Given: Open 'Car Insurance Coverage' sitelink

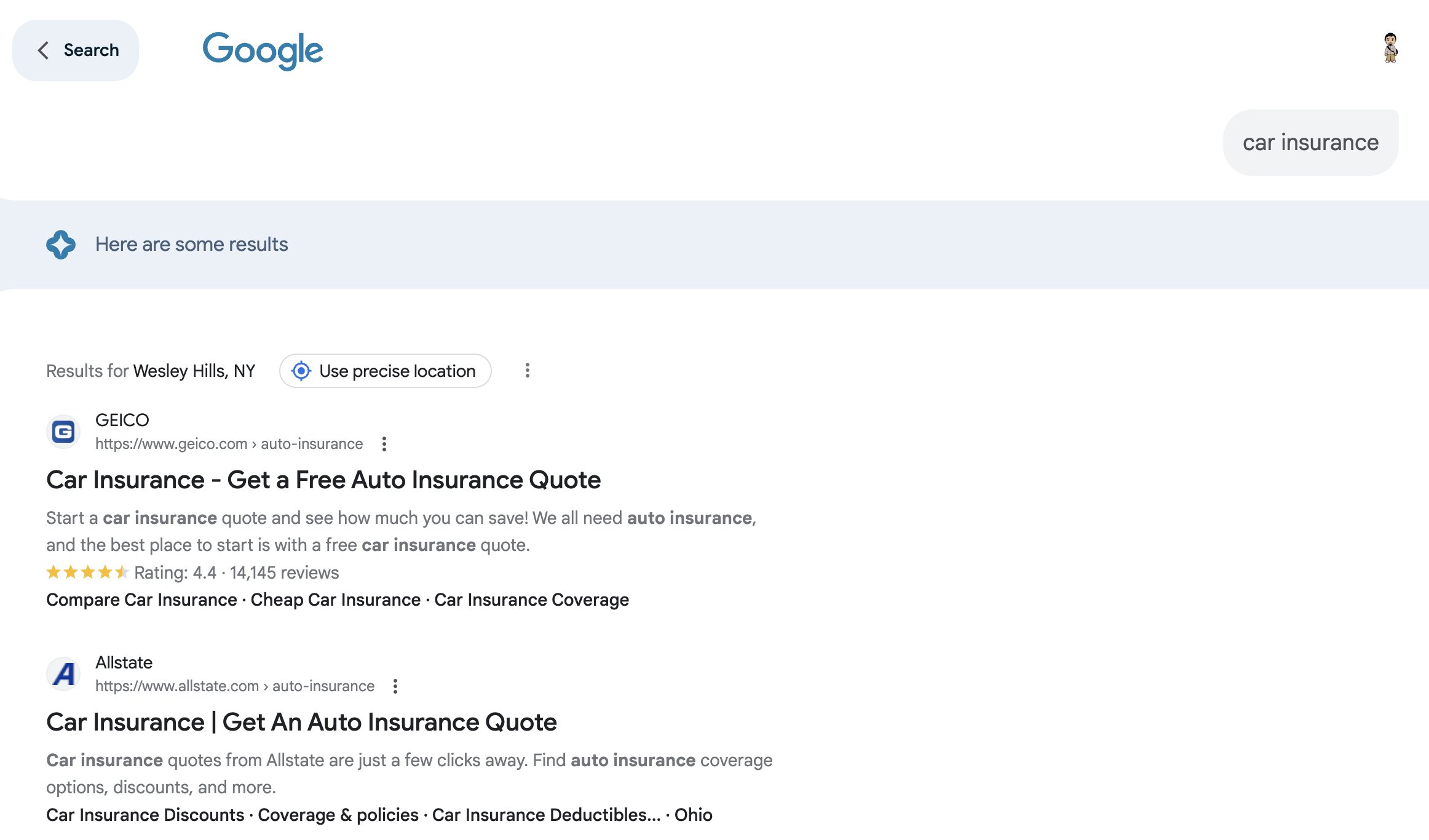Looking at the screenshot, I should [531, 600].
